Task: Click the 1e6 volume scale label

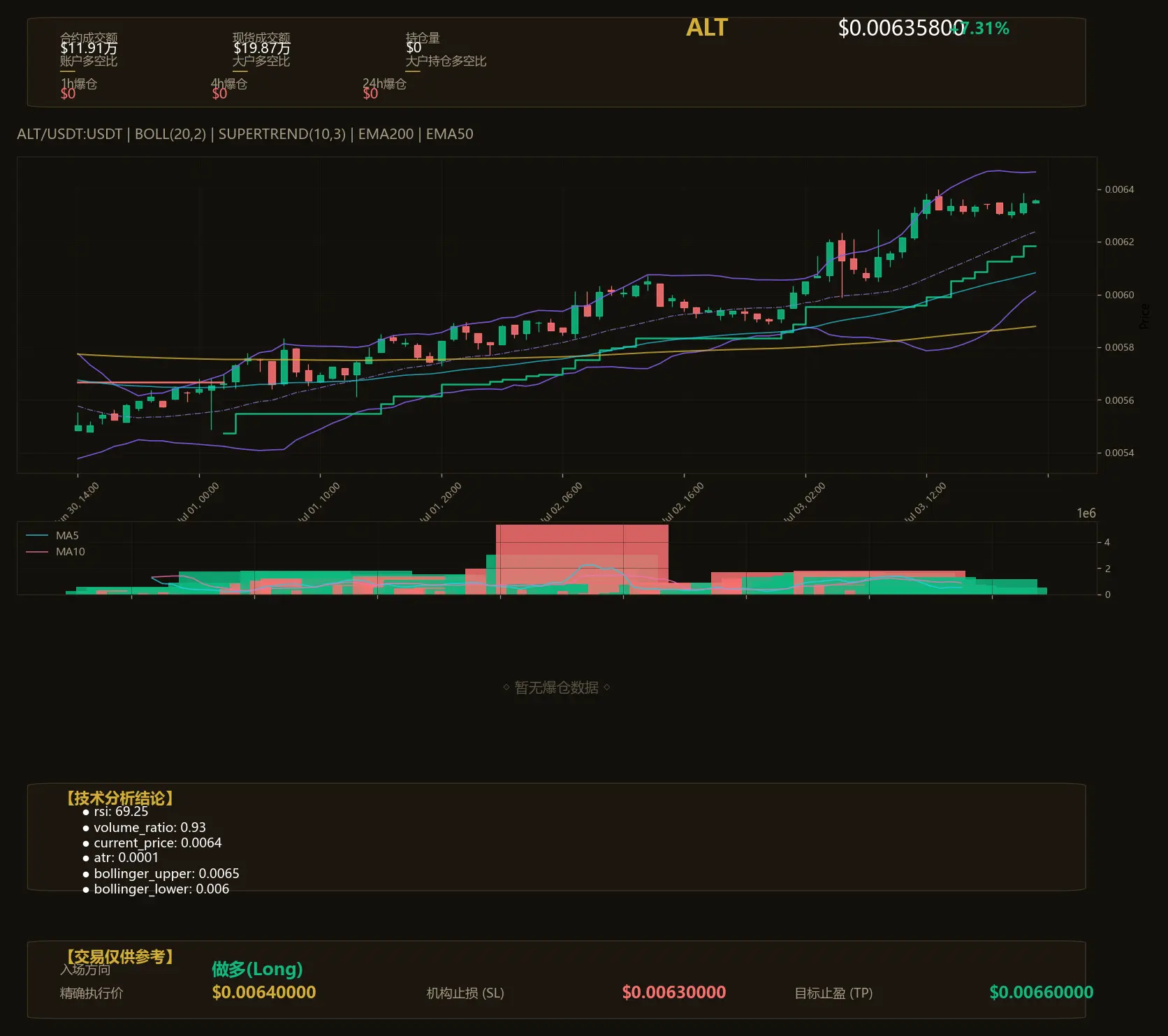Action: pos(1086,513)
